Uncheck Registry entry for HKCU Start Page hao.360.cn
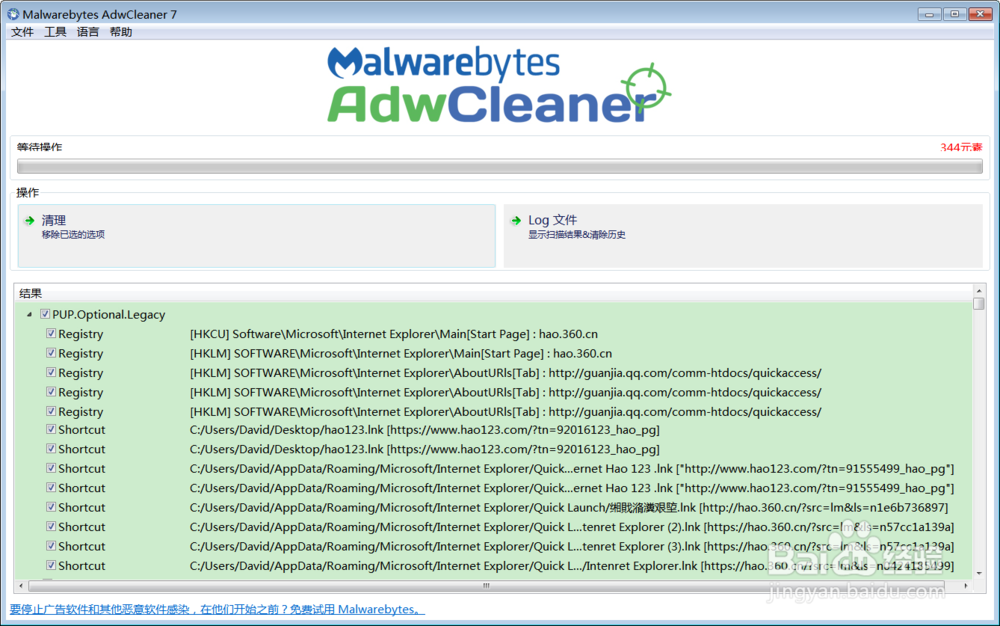The width and height of the screenshot is (1000, 626). (51, 333)
